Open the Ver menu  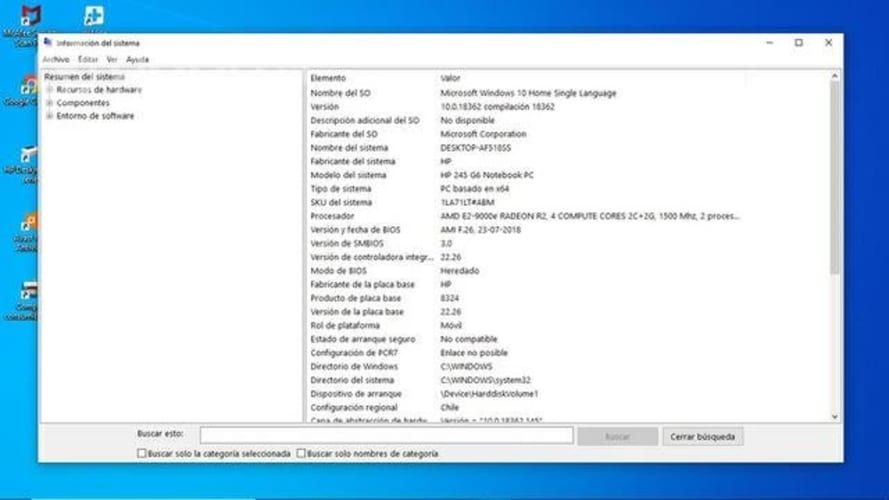112,60
